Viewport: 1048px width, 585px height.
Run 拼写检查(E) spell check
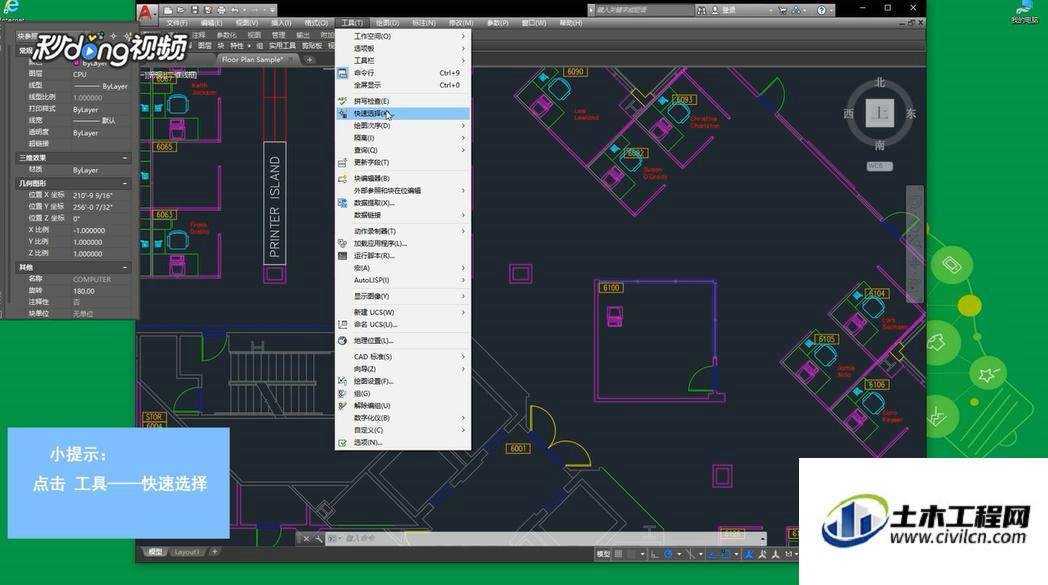click(x=403, y=101)
